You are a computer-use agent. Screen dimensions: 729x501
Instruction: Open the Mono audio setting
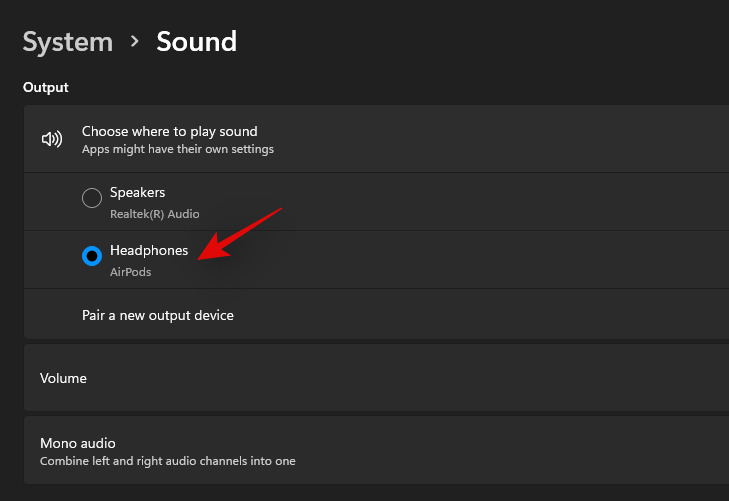pyautogui.click(x=377, y=450)
